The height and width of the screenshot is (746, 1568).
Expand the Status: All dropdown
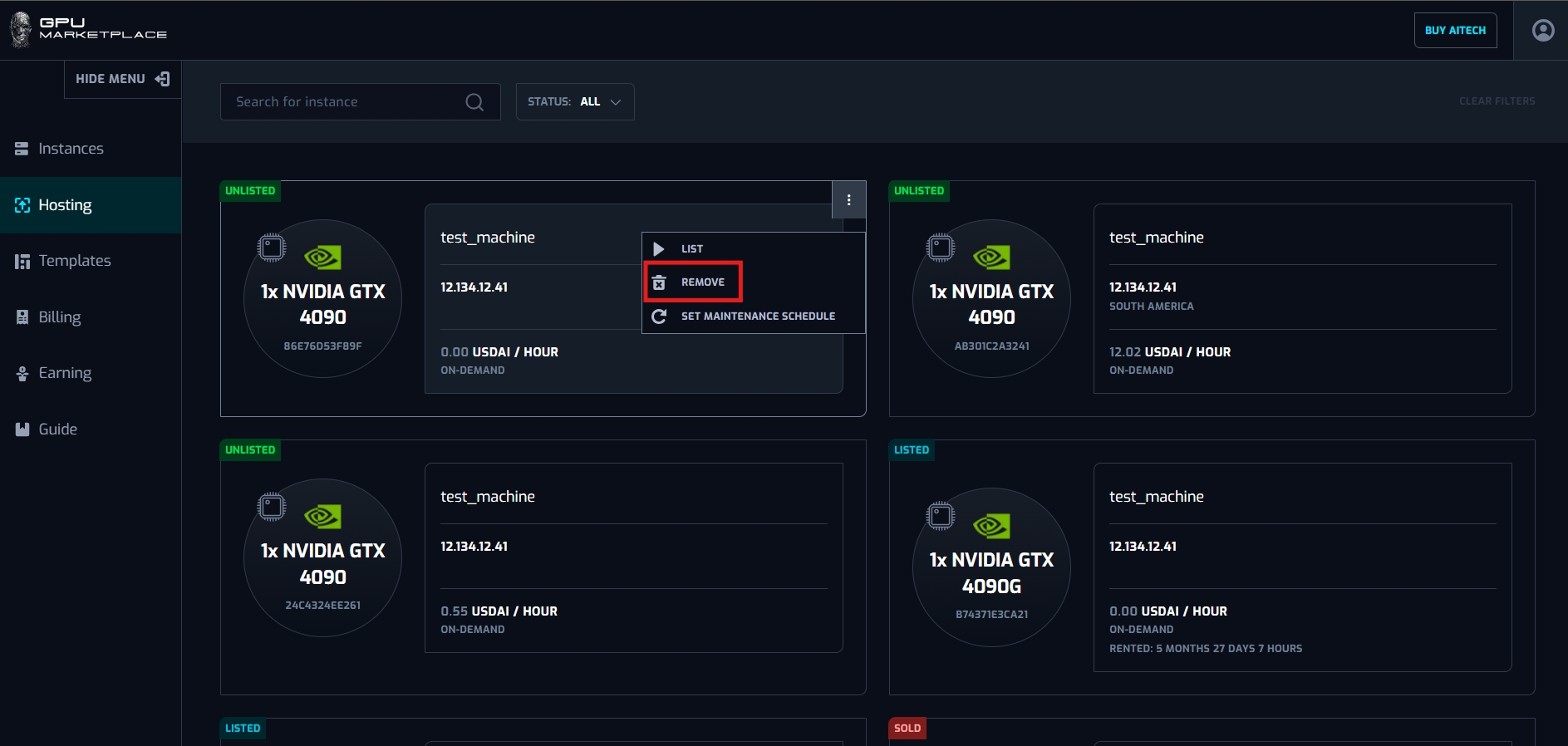[x=574, y=102]
